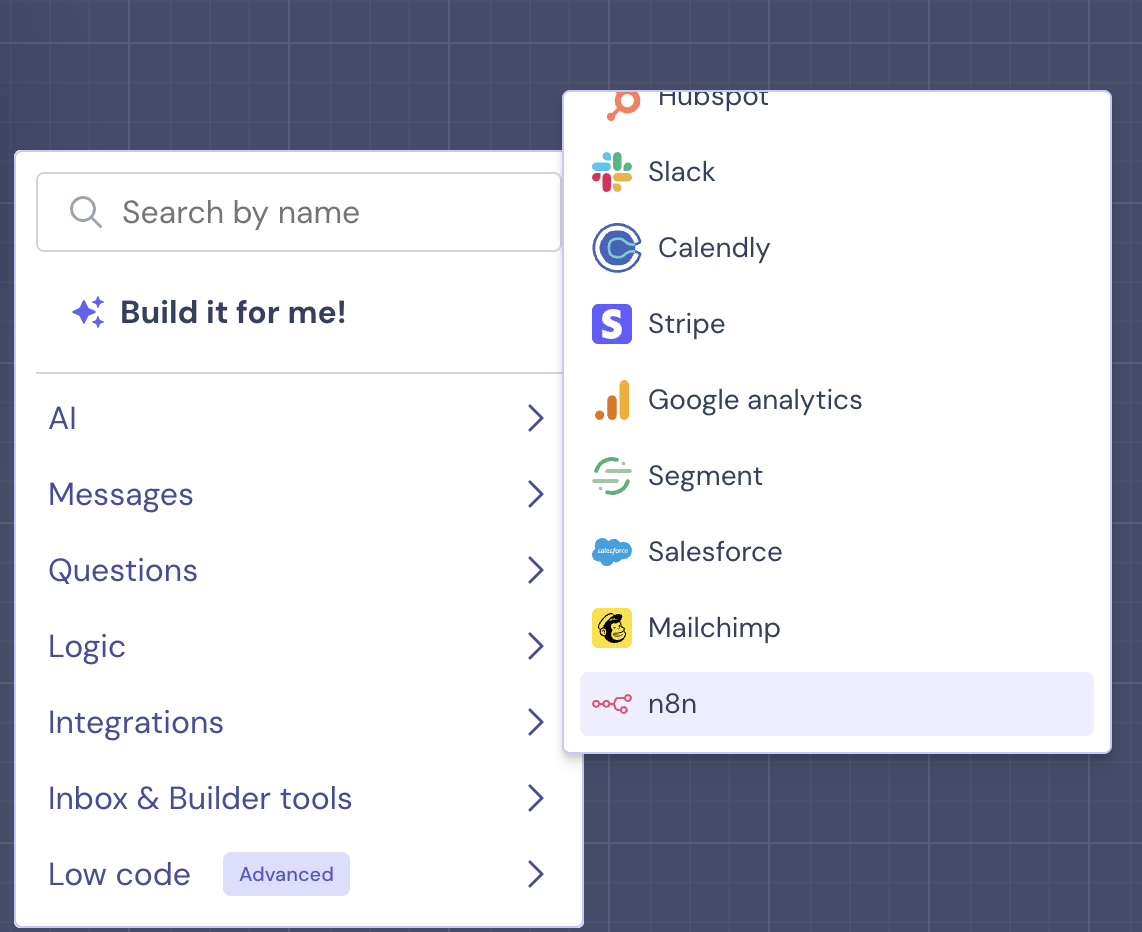
Task: Click the Advanced badge next to Low code
Action: tap(286, 874)
